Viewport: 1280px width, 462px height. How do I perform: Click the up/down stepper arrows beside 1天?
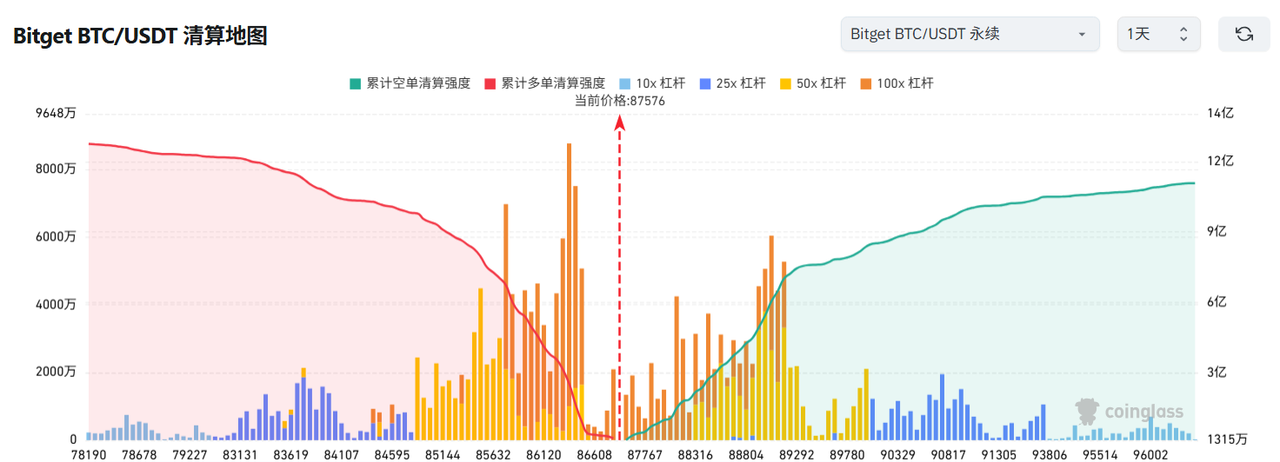tap(1183, 34)
